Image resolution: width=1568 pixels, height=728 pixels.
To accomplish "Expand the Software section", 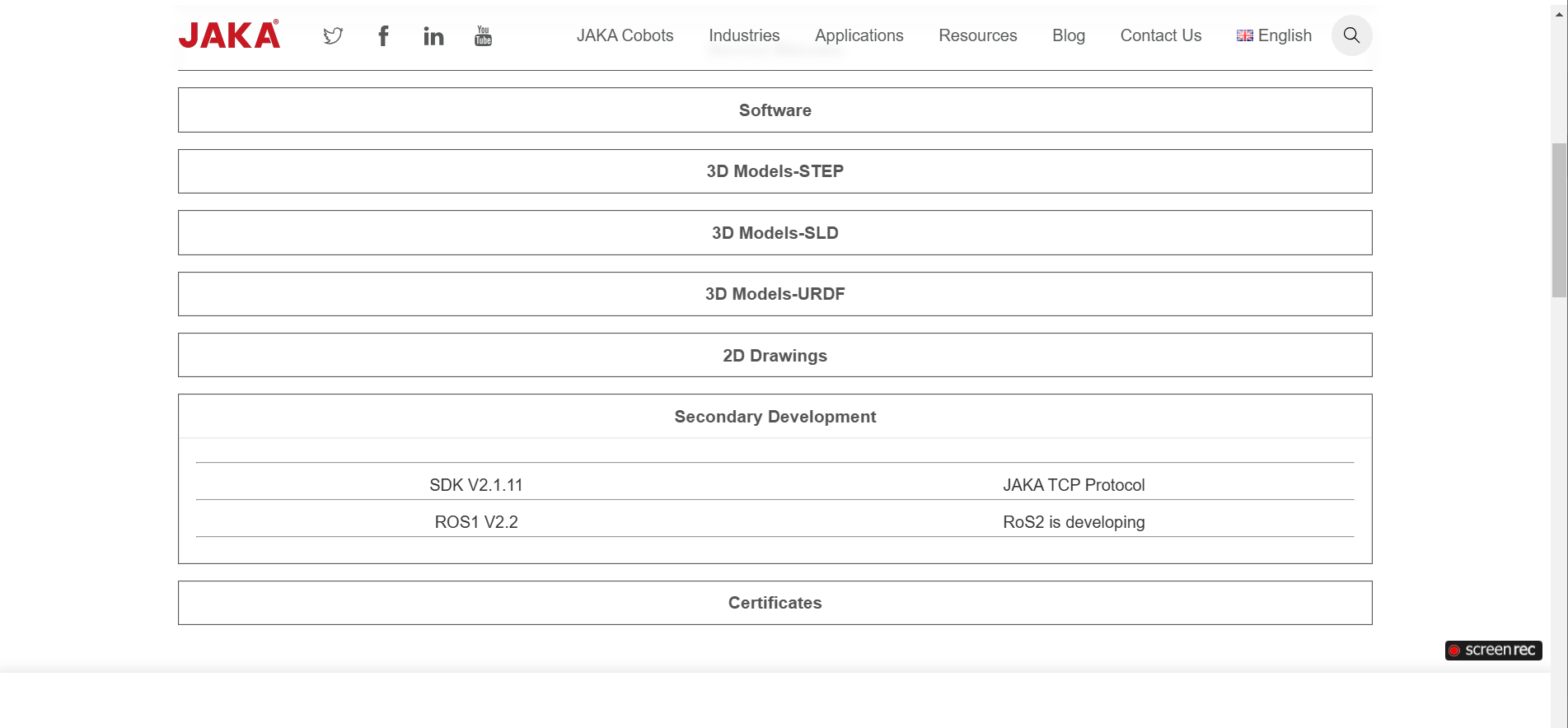I will (775, 110).
